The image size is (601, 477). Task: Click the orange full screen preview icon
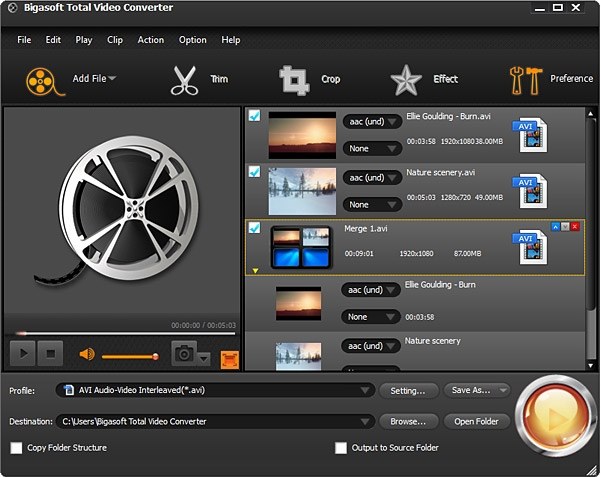pos(229,358)
